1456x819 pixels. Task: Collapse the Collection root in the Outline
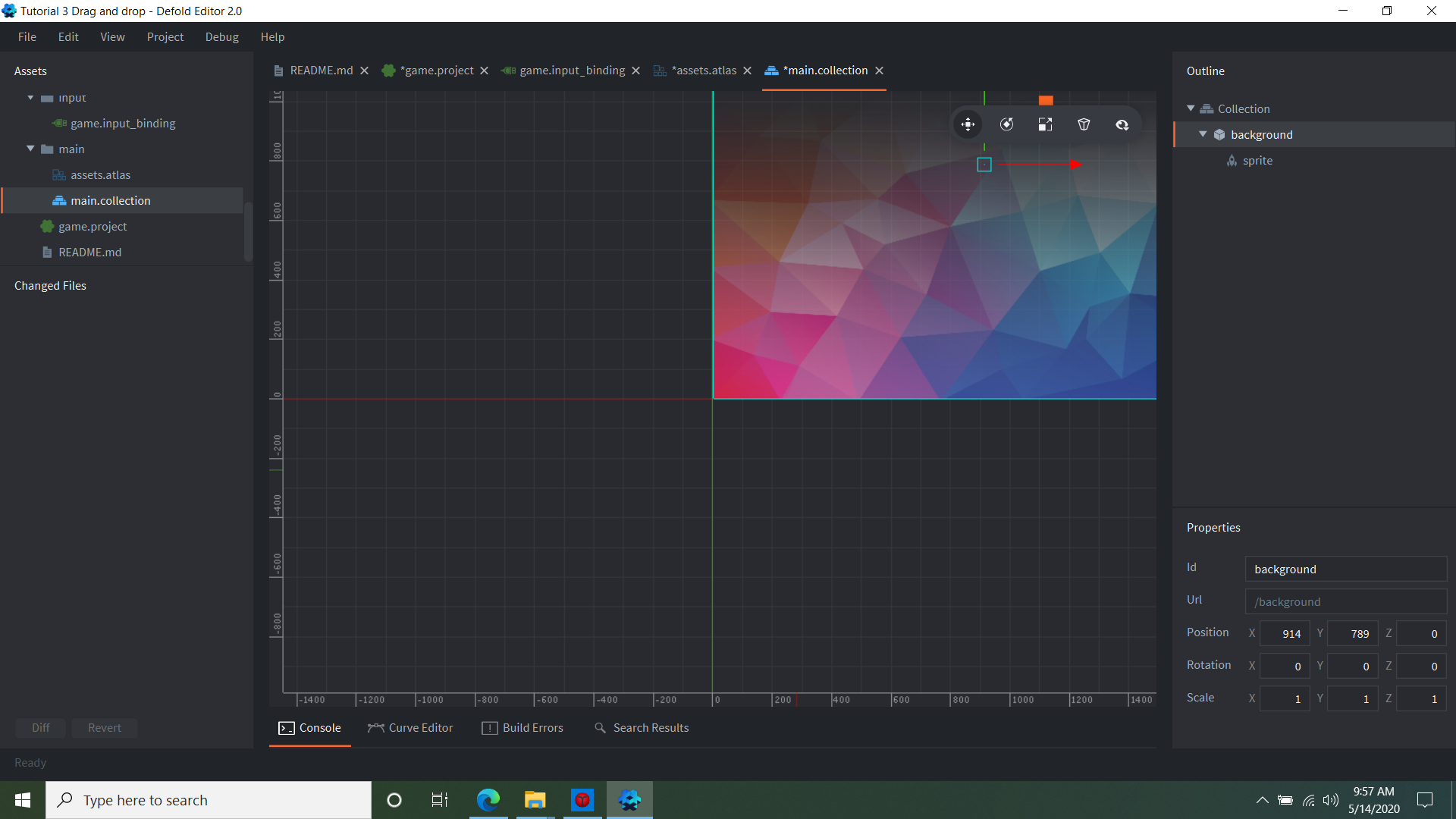(x=1191, y=108)
